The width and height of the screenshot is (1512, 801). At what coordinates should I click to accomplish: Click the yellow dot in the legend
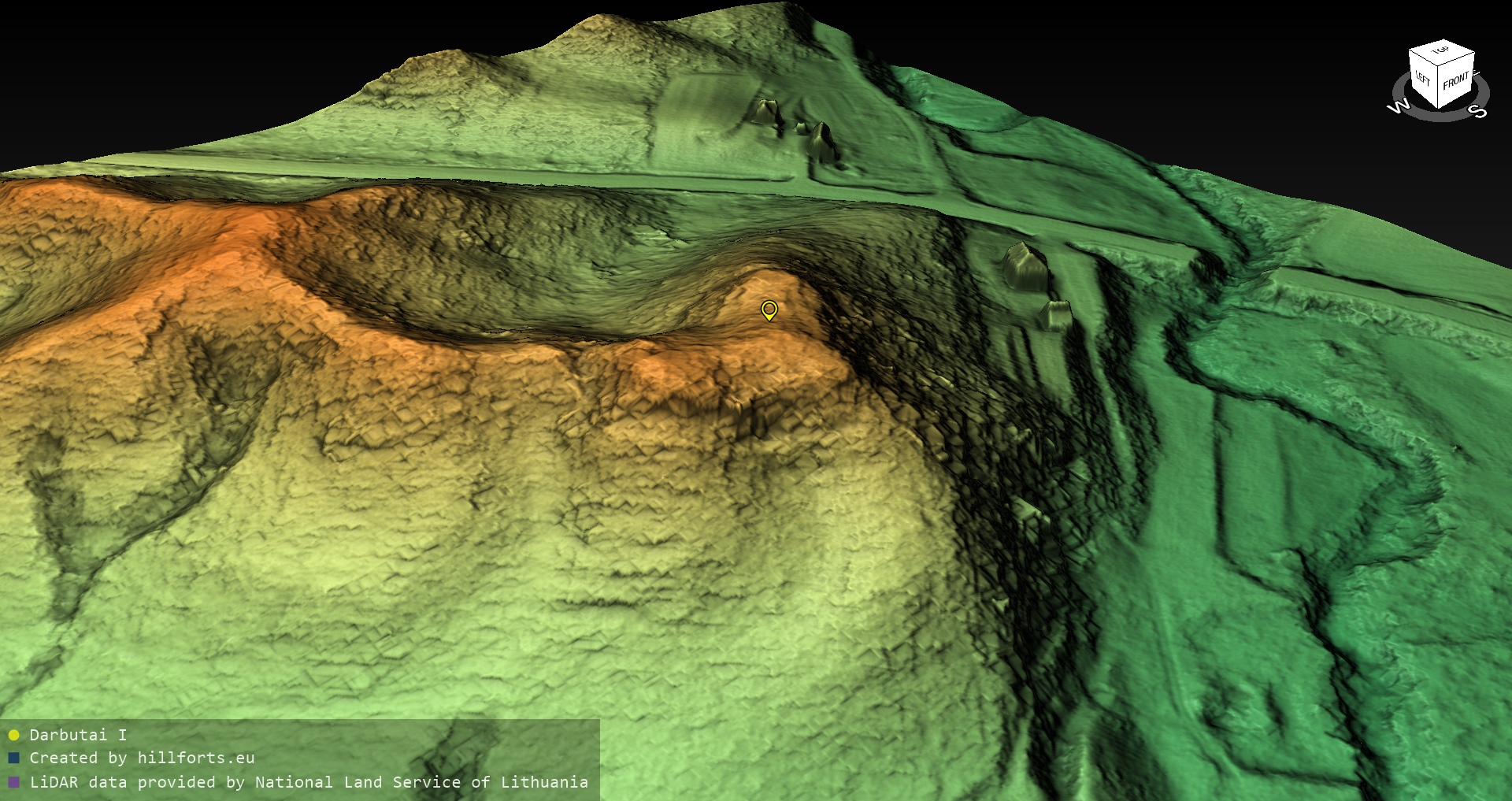[13, 735]
